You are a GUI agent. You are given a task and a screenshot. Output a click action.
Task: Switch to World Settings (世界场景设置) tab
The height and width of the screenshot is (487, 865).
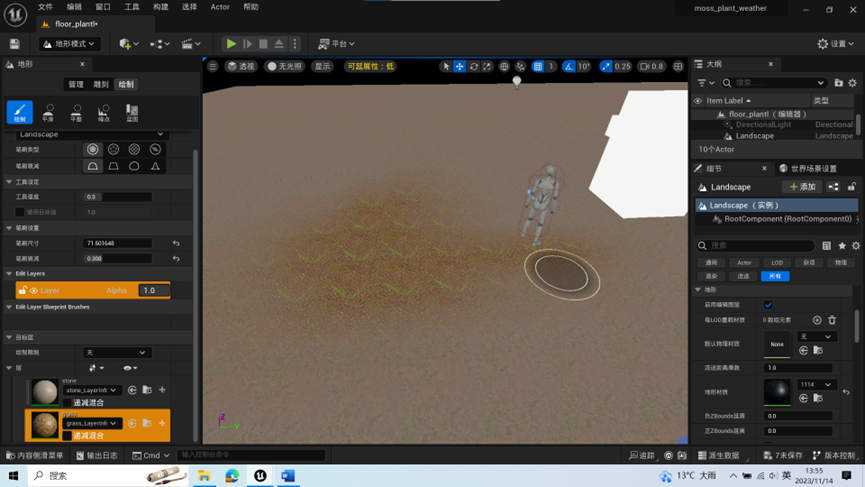coord(808,168)
